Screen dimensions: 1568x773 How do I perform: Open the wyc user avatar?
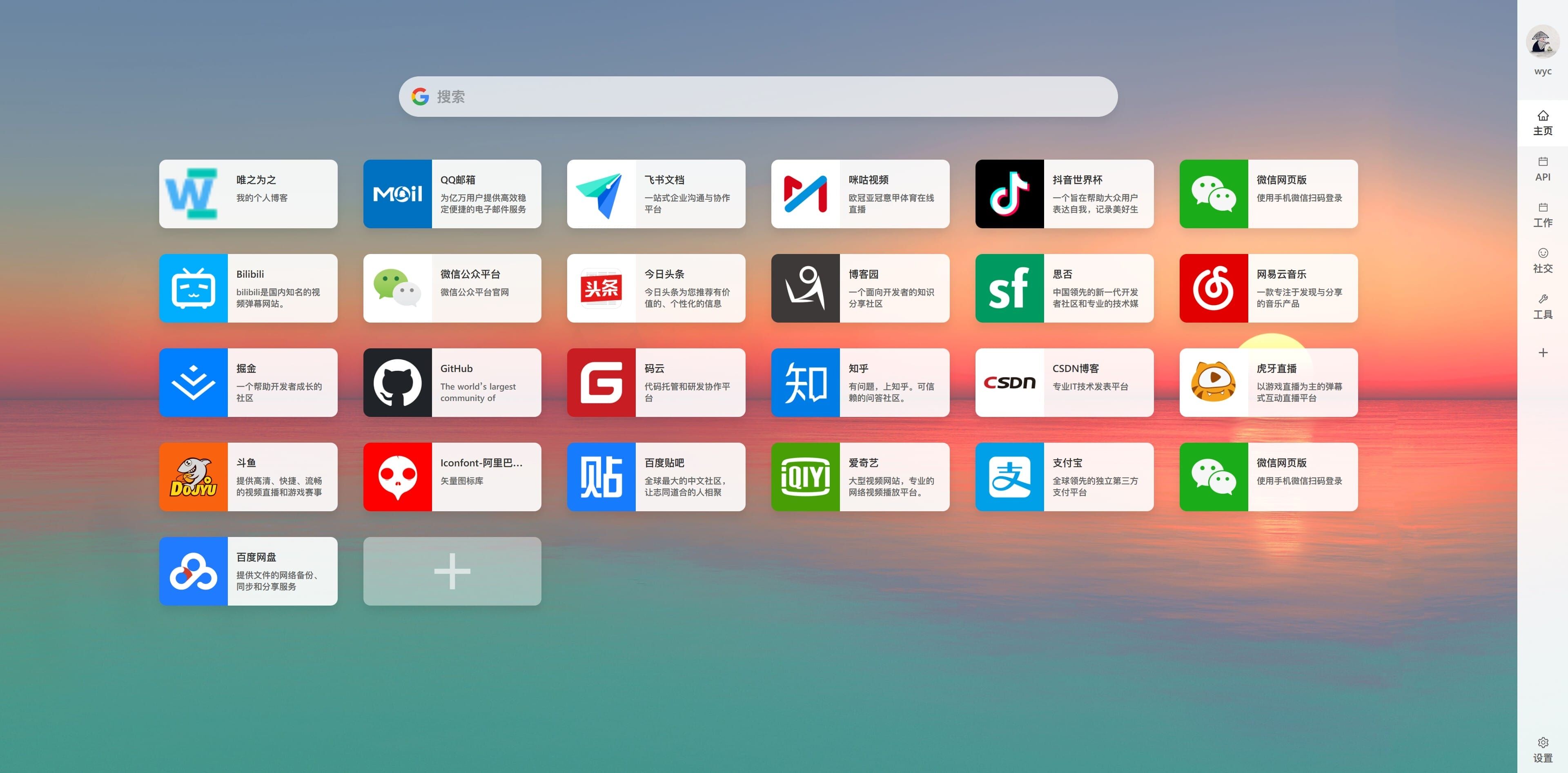pos(1542,43)
